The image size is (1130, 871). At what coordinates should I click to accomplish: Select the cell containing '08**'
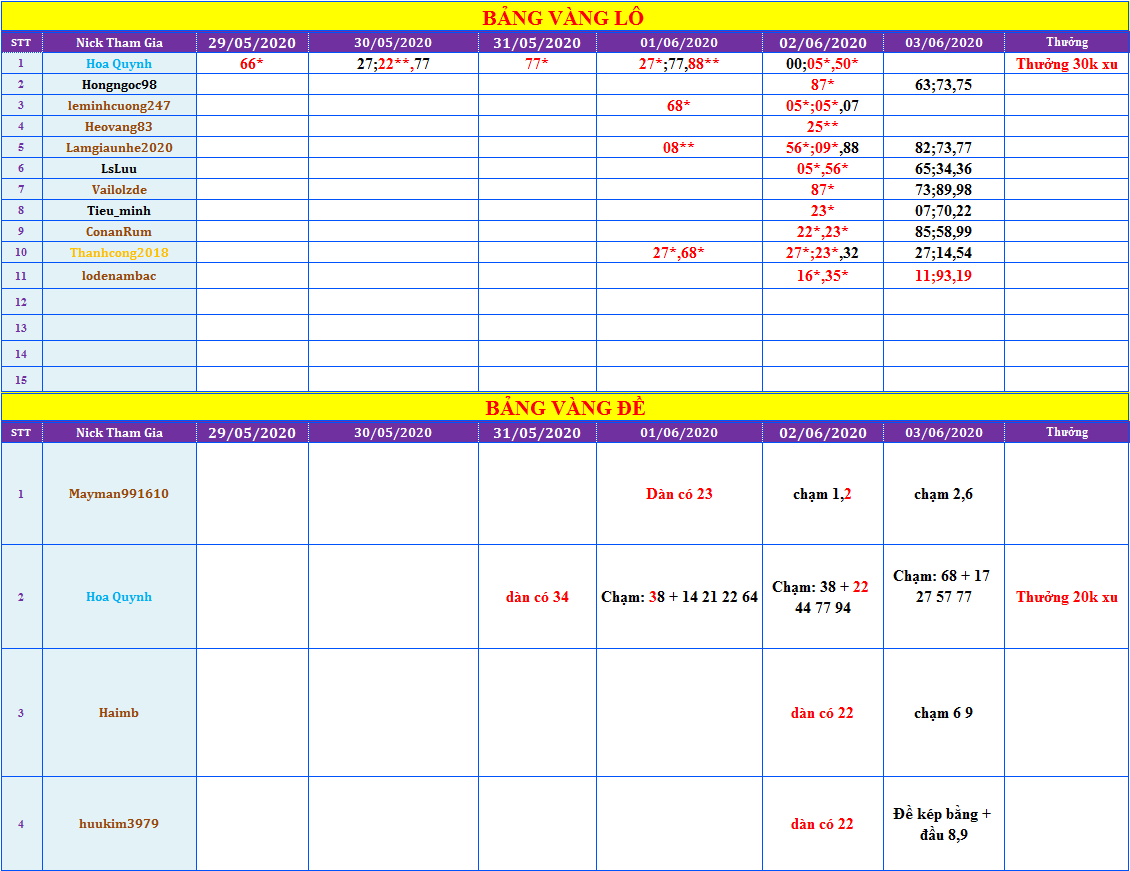679,147
